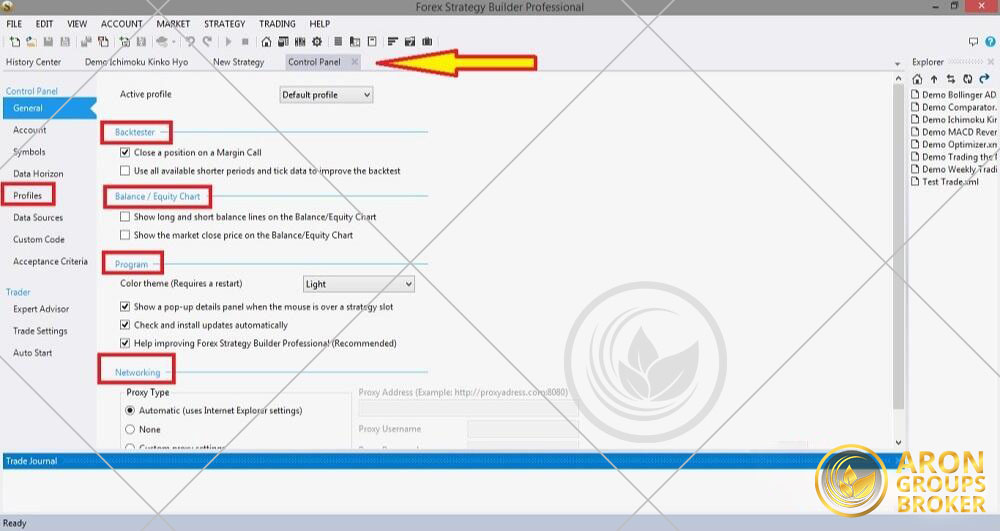This screenshot has width=1000, height=531.
Task: Open the Active profile dropdown
Action: click(x=326, y=95)
